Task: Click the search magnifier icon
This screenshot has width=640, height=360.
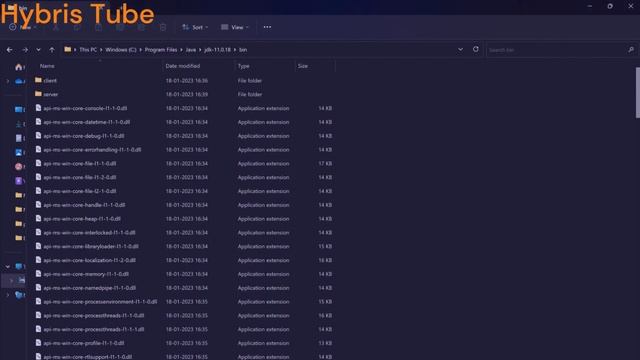Action: pos(631,50)
